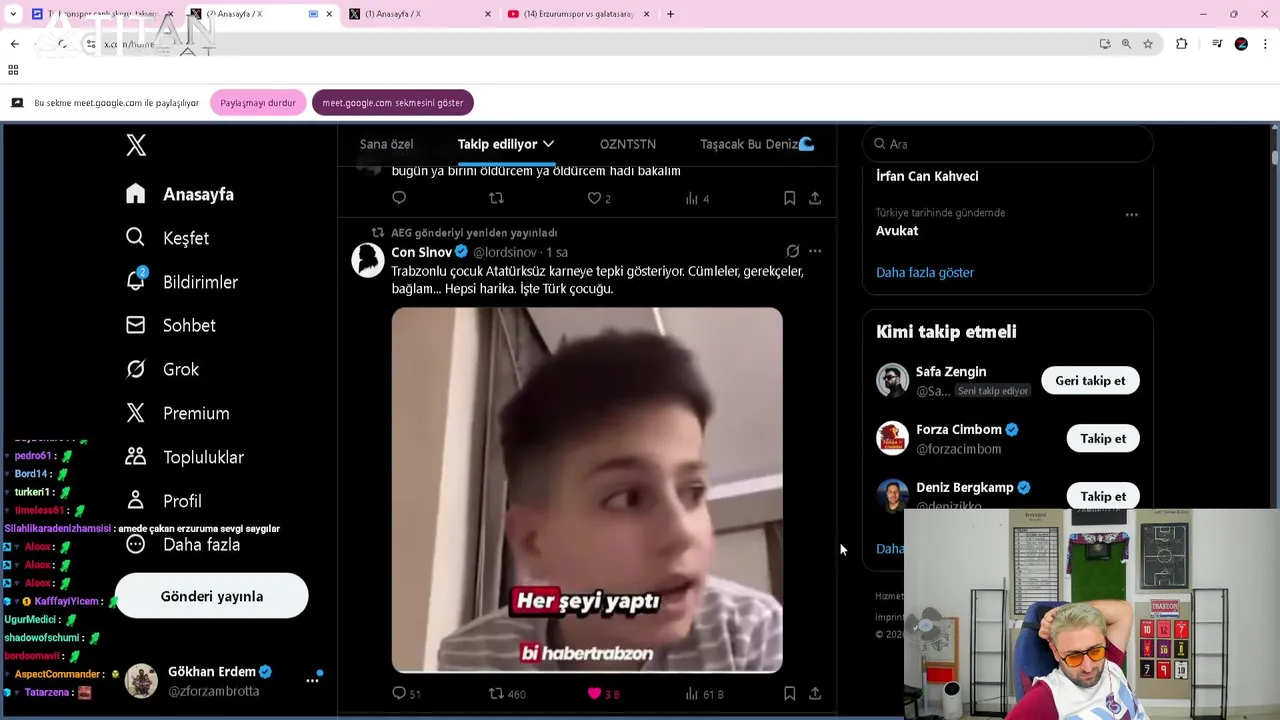1280x720 pixels.
Task: Bookmark Con Sinov's post
Action: tap(789, 693)
